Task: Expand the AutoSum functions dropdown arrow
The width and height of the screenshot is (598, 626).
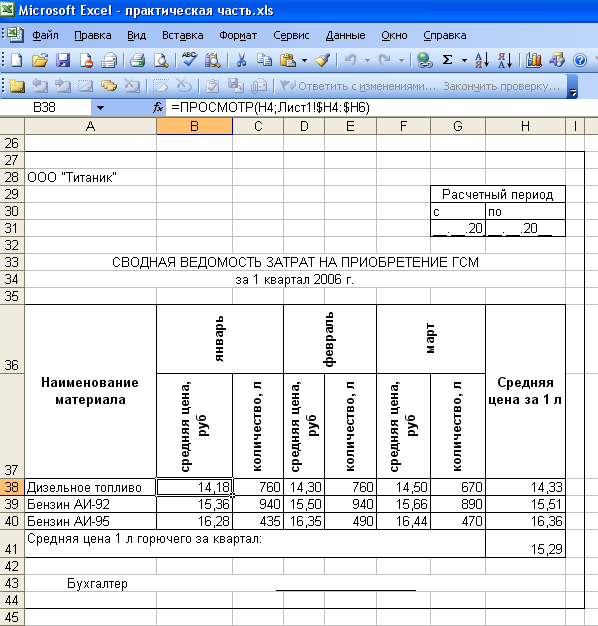Action: [464, 61]
